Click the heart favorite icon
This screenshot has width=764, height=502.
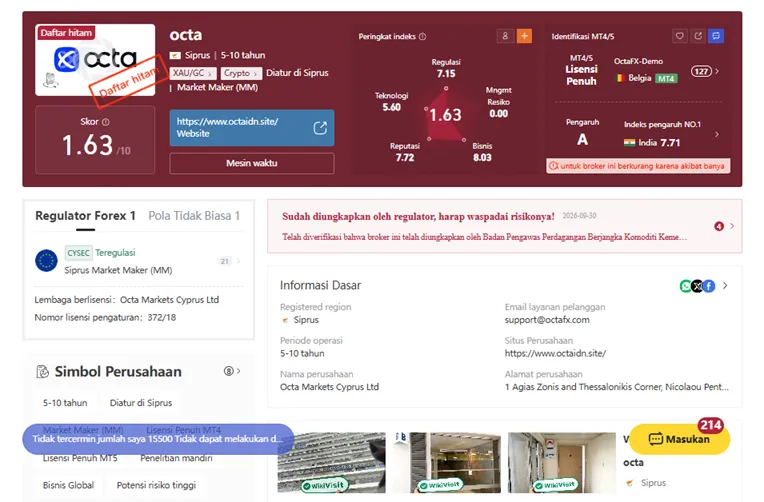680,36
